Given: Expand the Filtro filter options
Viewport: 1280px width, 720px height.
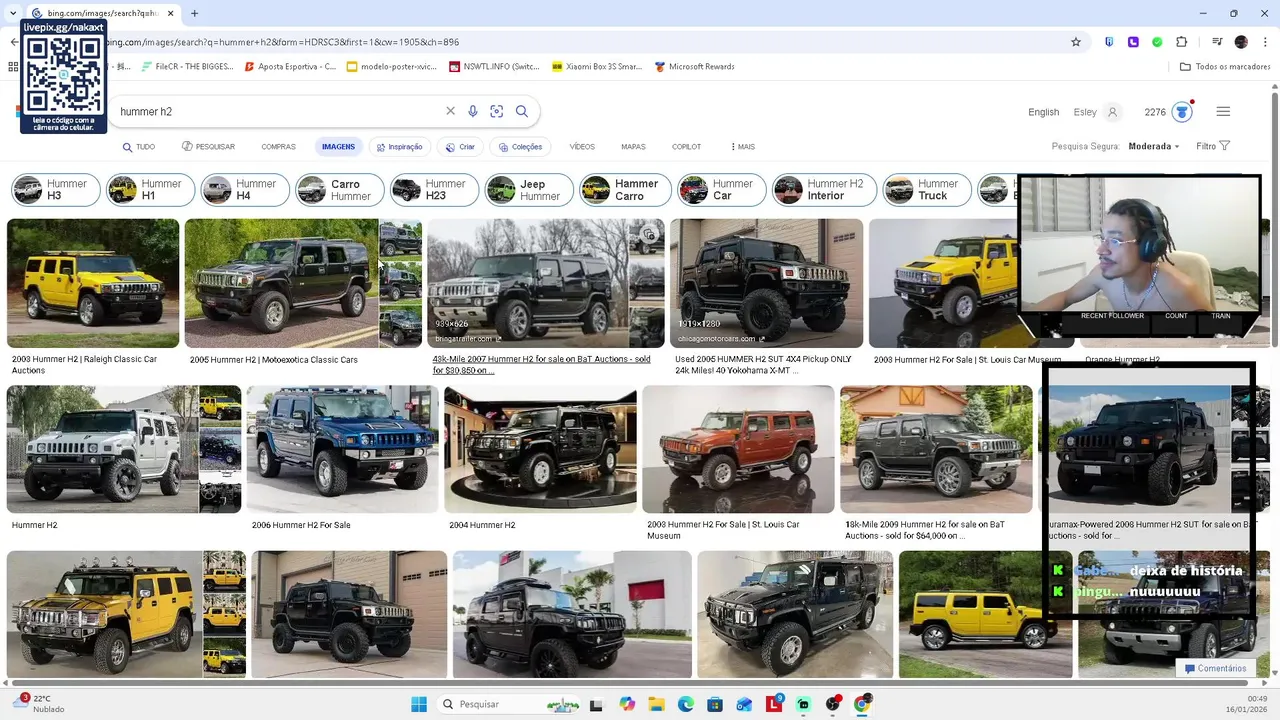Looking at the screenshot, I should [1213, 146].
